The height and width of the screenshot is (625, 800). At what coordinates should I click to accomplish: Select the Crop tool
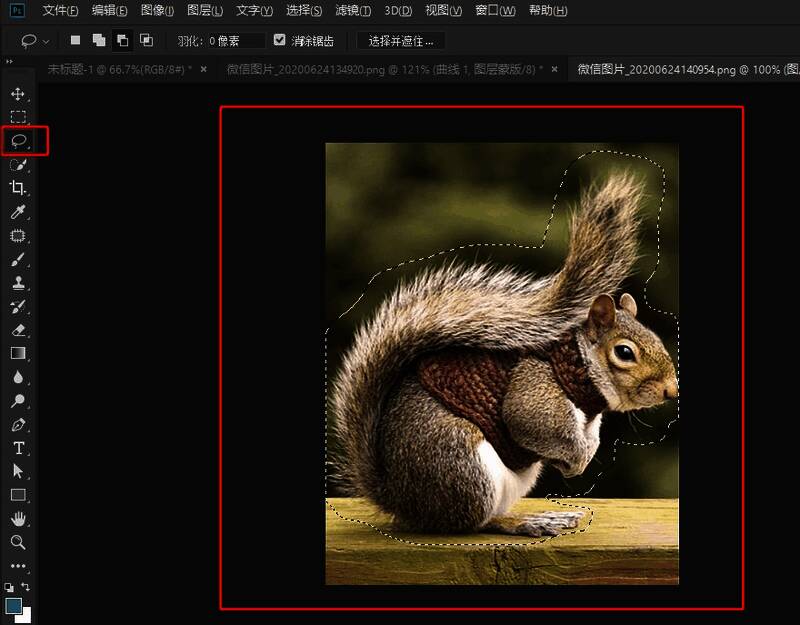[x=17, y=188]
